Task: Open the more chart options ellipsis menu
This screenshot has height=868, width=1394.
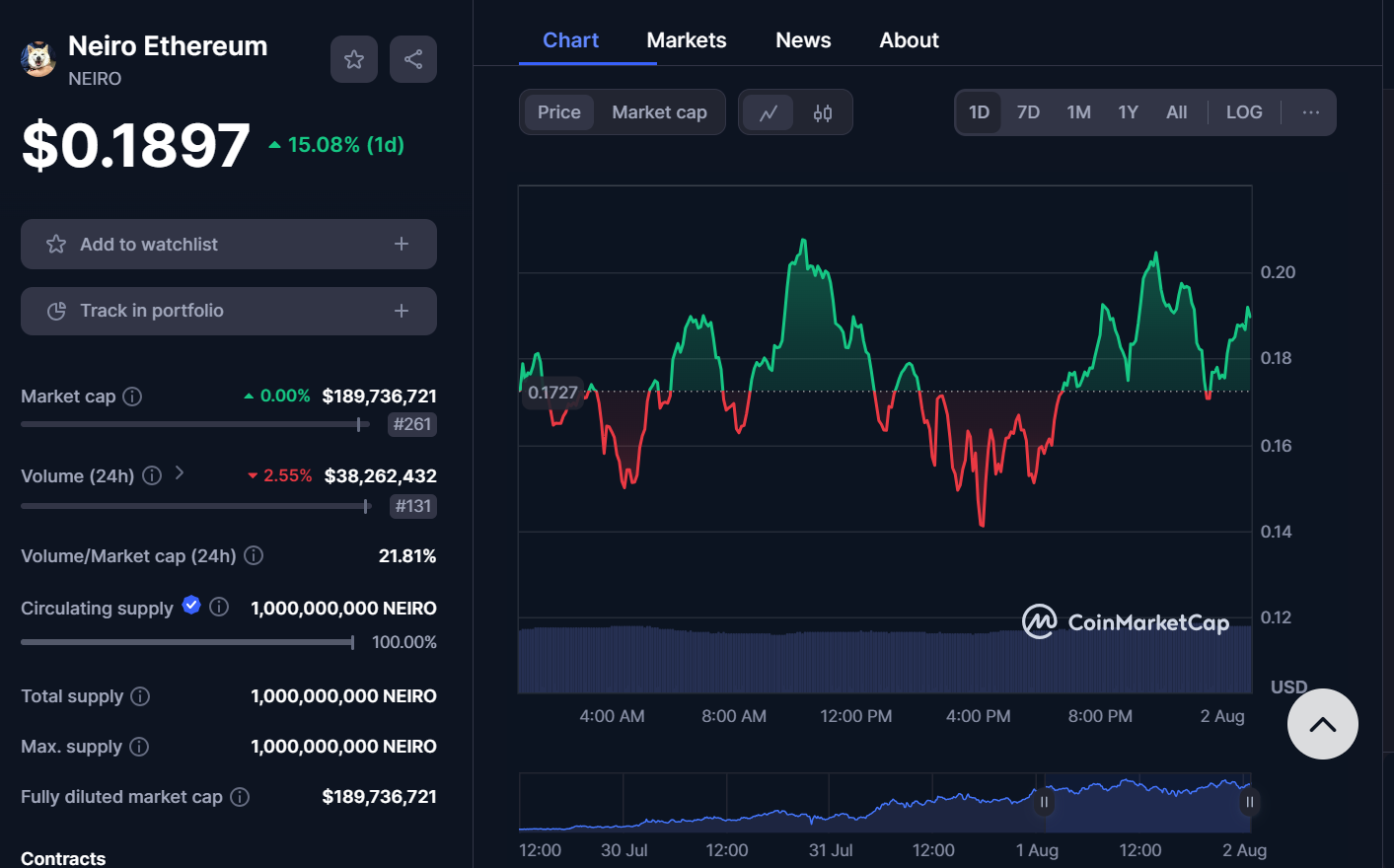Action: pos(1310,112)
